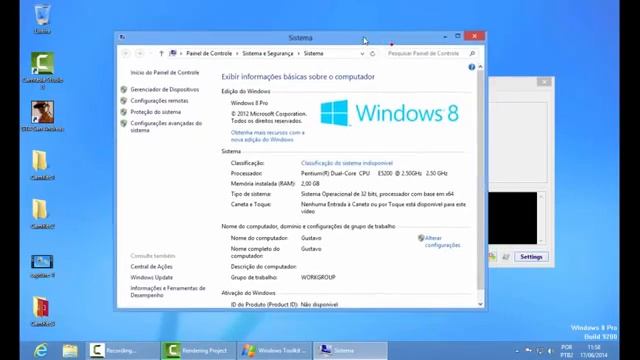The height and width of the screenshot is (360, 640).
Task: Go forward with the navigation arrow
Action: [139, 53]
